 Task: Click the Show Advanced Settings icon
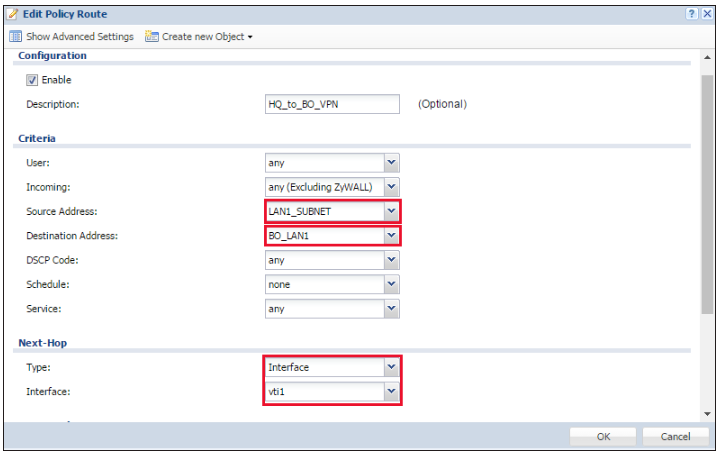(x=15, y=37)
